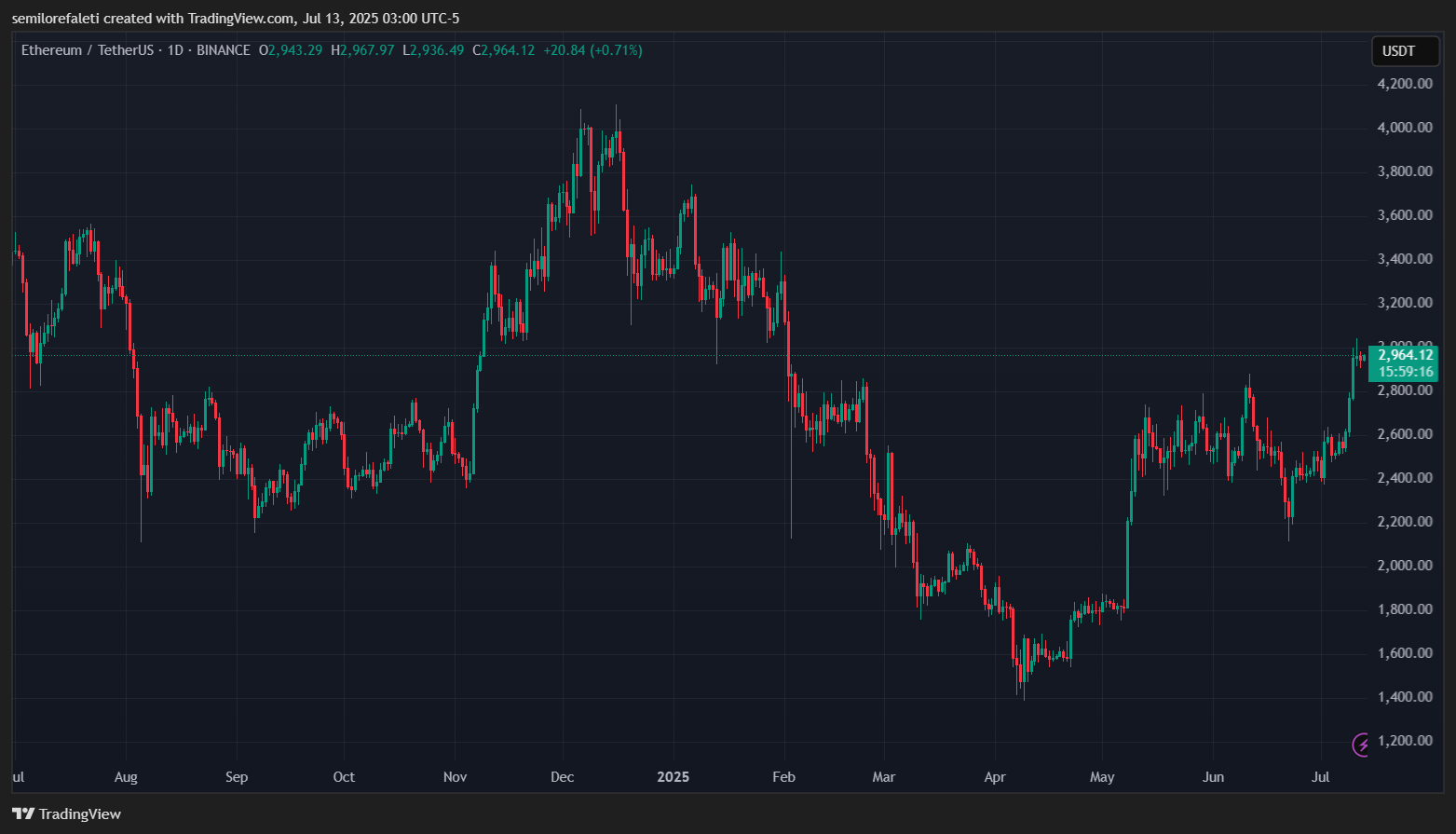
Task: Click the Jul label near chart's right end
Action: 1320,777
